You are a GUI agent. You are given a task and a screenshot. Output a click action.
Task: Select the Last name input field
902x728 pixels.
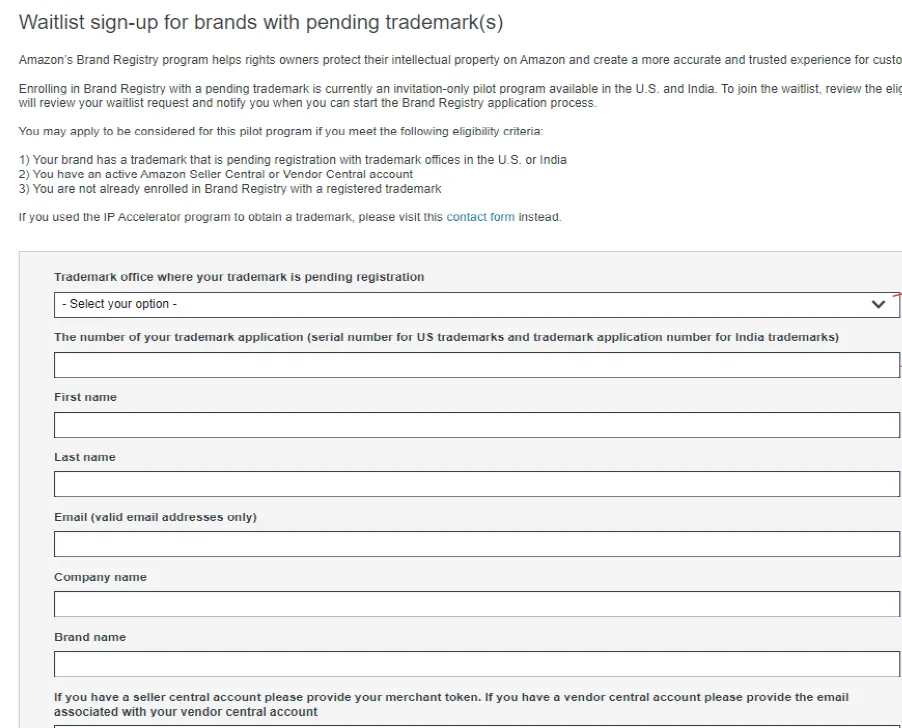tap(477, 484)
